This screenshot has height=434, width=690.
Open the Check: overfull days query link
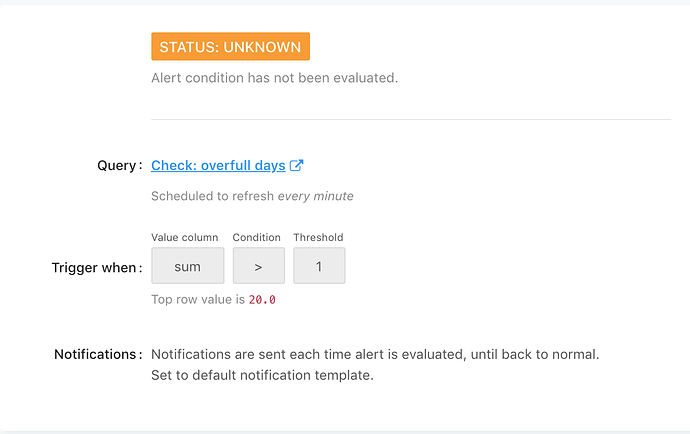pos(218,166)
